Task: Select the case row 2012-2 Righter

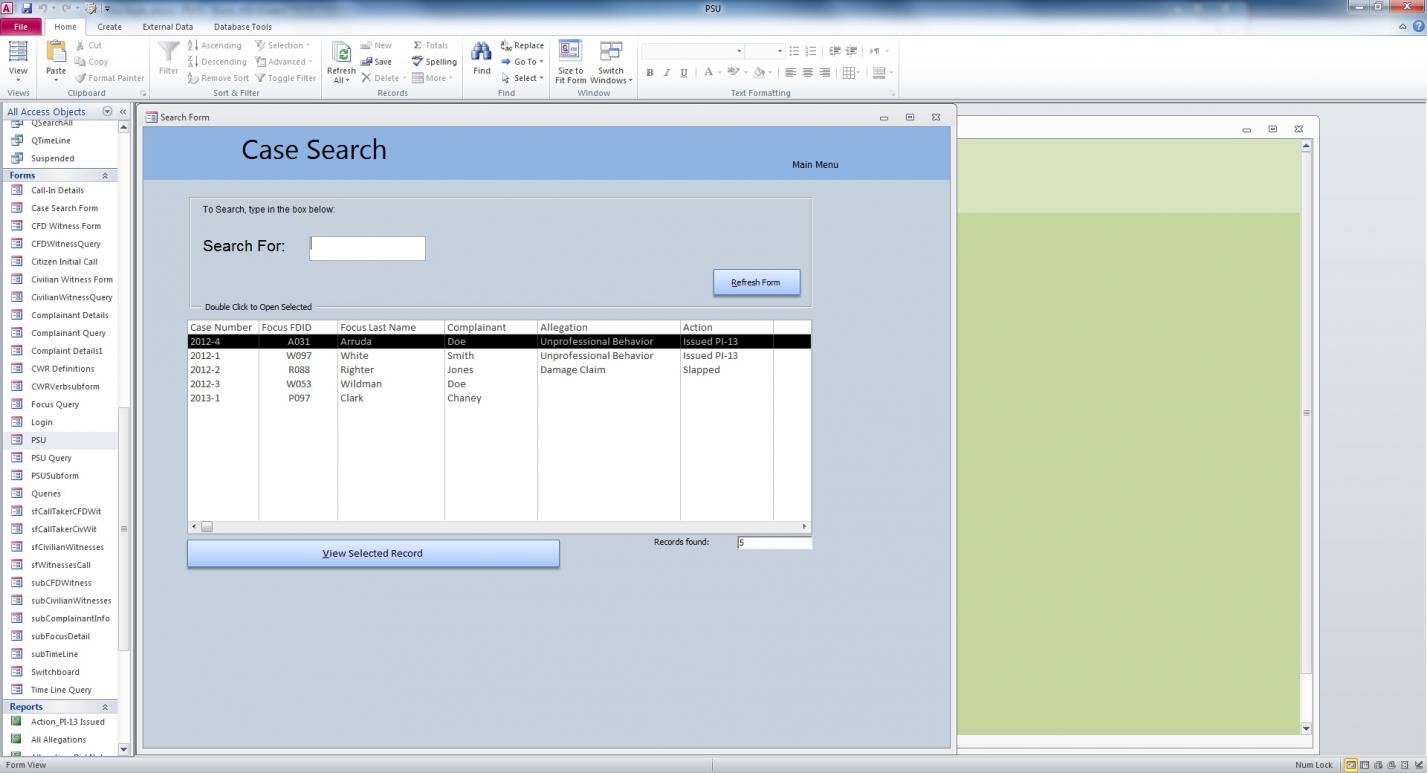Action: 499,370
